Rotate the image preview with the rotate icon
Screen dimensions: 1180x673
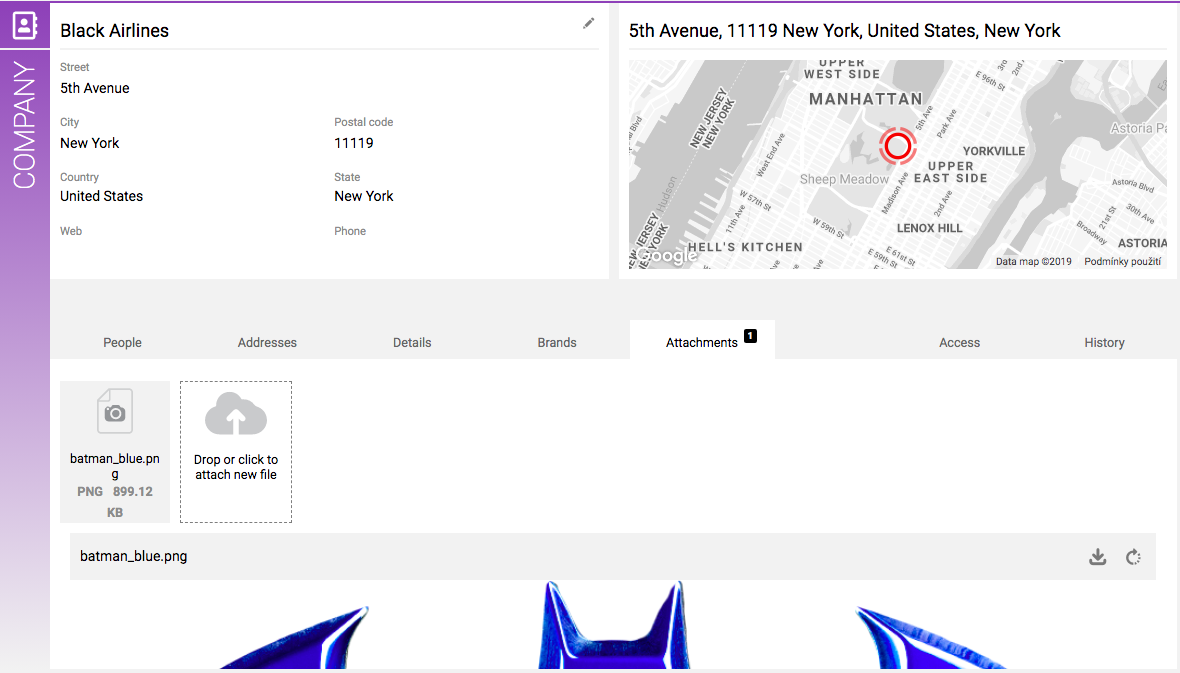1133,557
